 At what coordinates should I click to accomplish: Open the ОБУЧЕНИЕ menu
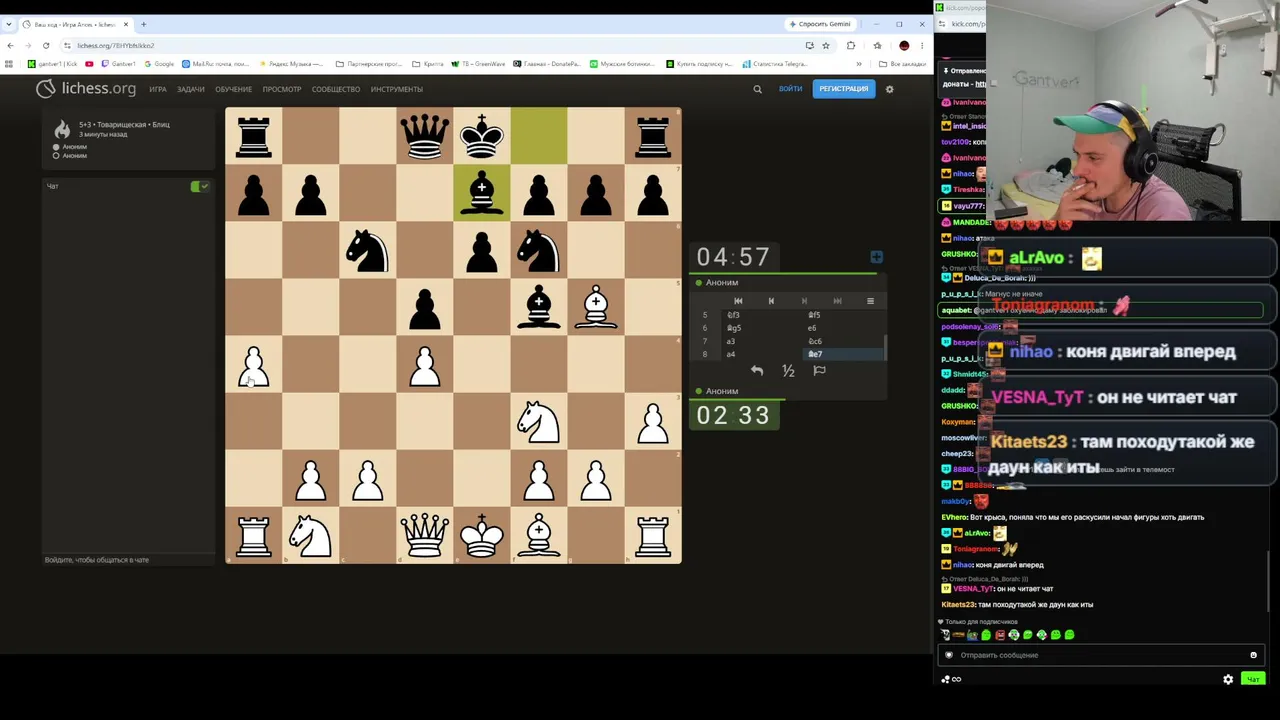233,89
